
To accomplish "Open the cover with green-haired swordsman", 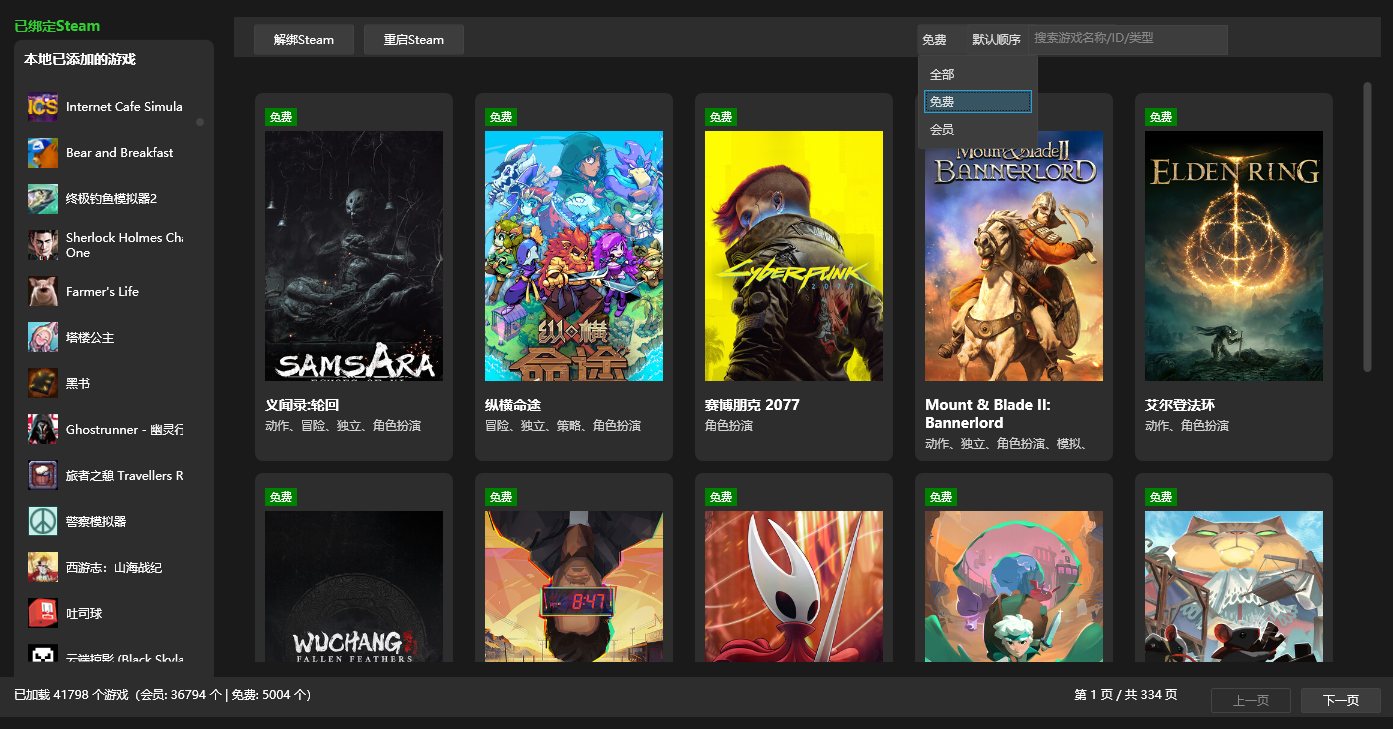I will 1014,586.
